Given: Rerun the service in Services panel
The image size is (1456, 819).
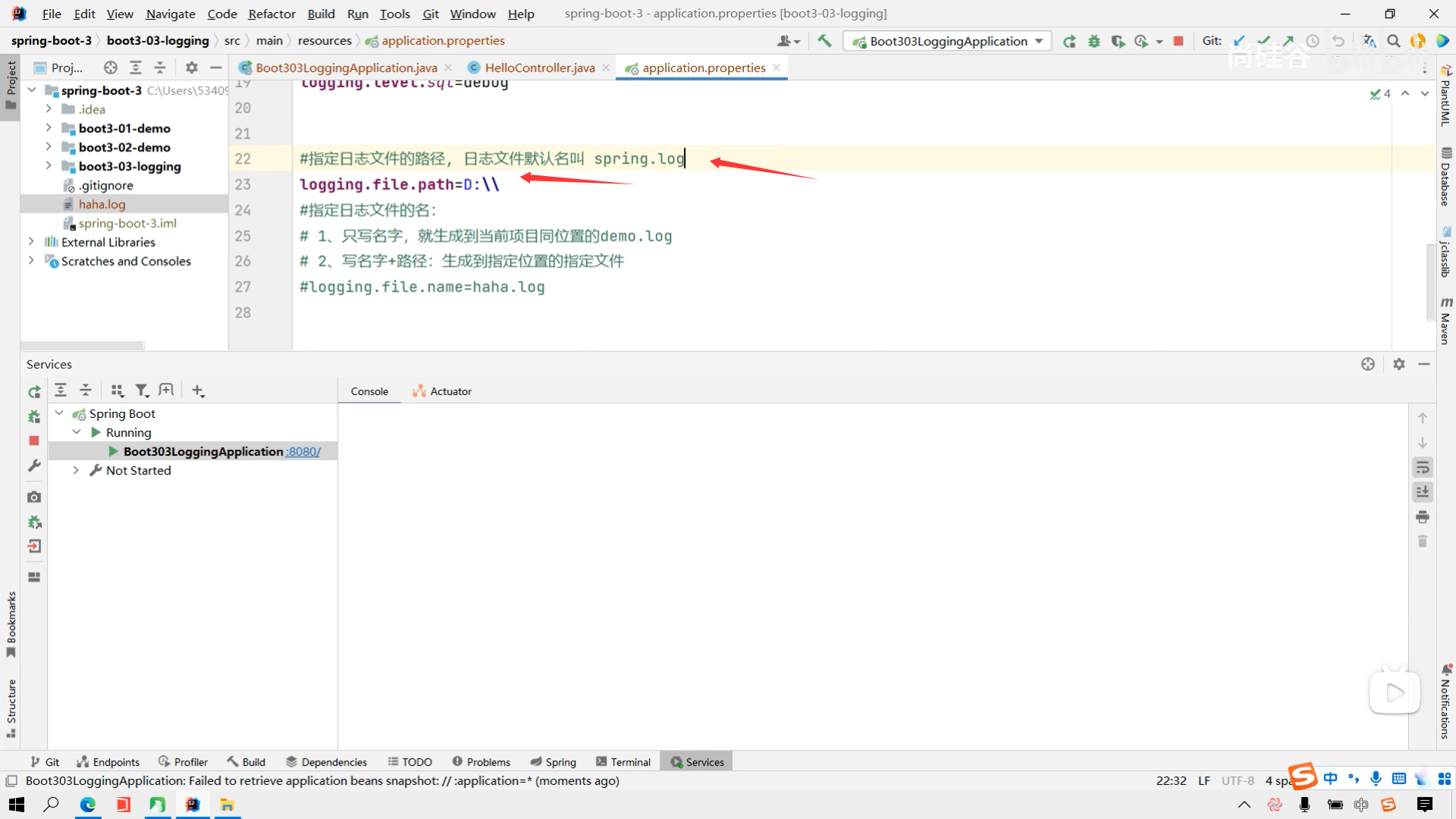Looking at the screenshot, I should coord(34,392).
